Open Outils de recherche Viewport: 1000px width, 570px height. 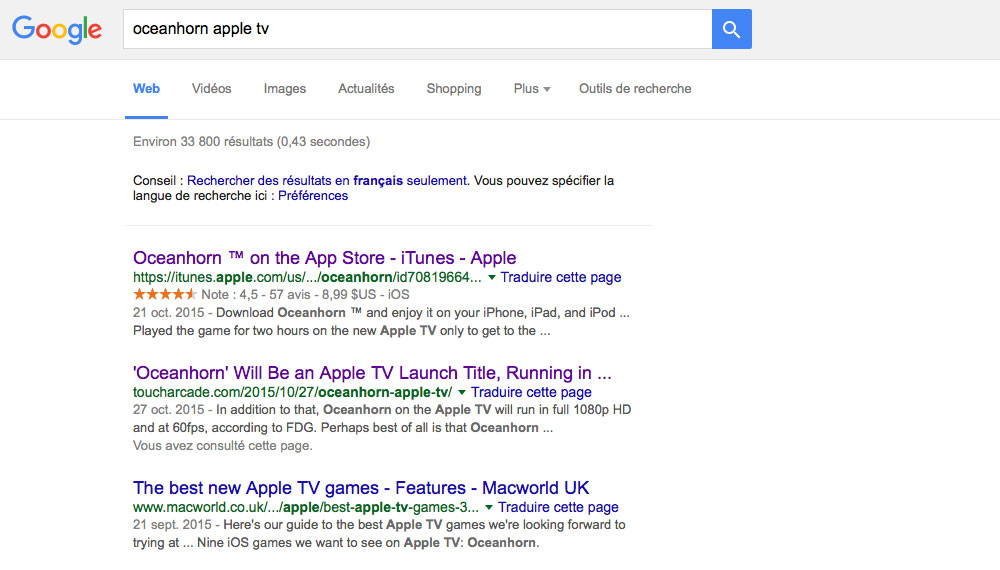point(635,89)
